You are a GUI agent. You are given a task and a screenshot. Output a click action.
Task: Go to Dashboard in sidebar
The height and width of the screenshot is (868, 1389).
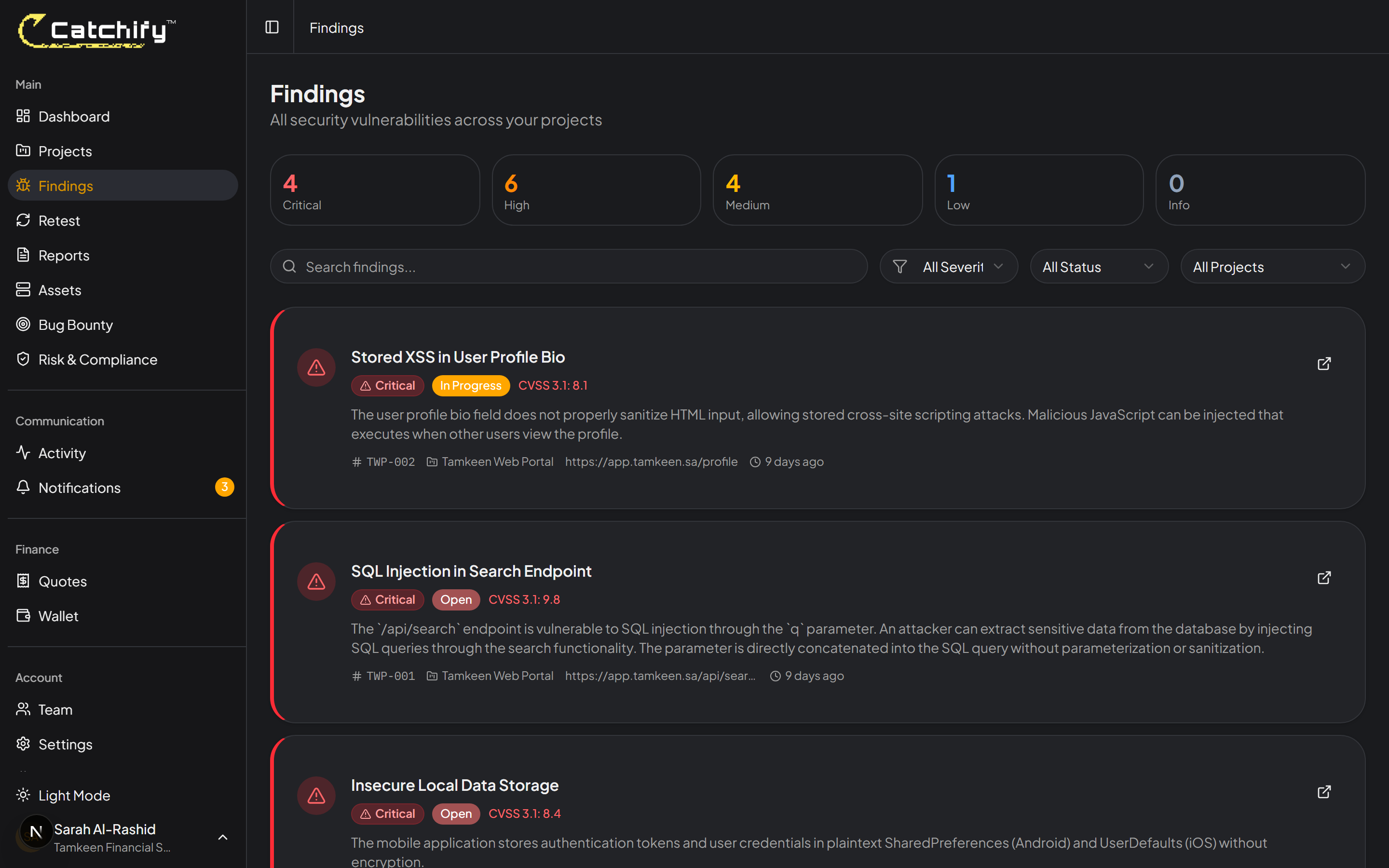(x=73, y=117)
